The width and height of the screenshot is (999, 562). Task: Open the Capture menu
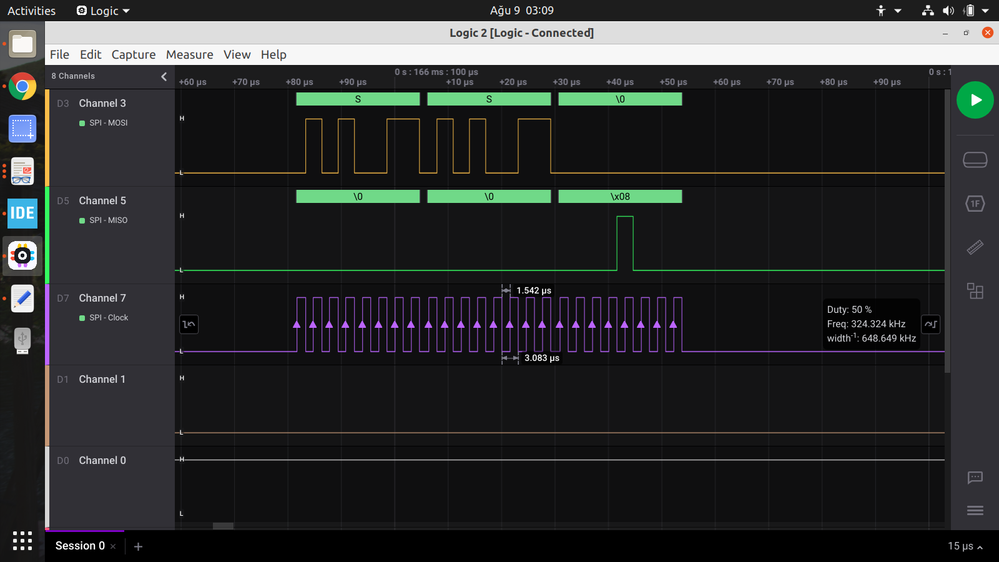coord(133,55)
